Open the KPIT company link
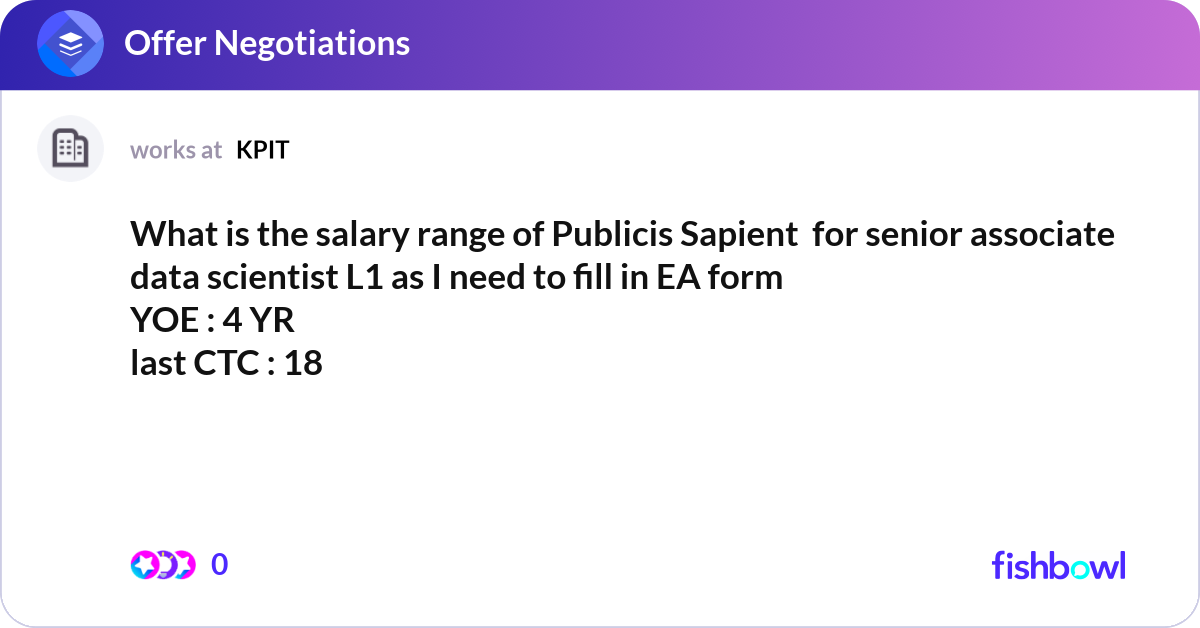The width and height of the screenshot is (1200, 628). point(262,149)
